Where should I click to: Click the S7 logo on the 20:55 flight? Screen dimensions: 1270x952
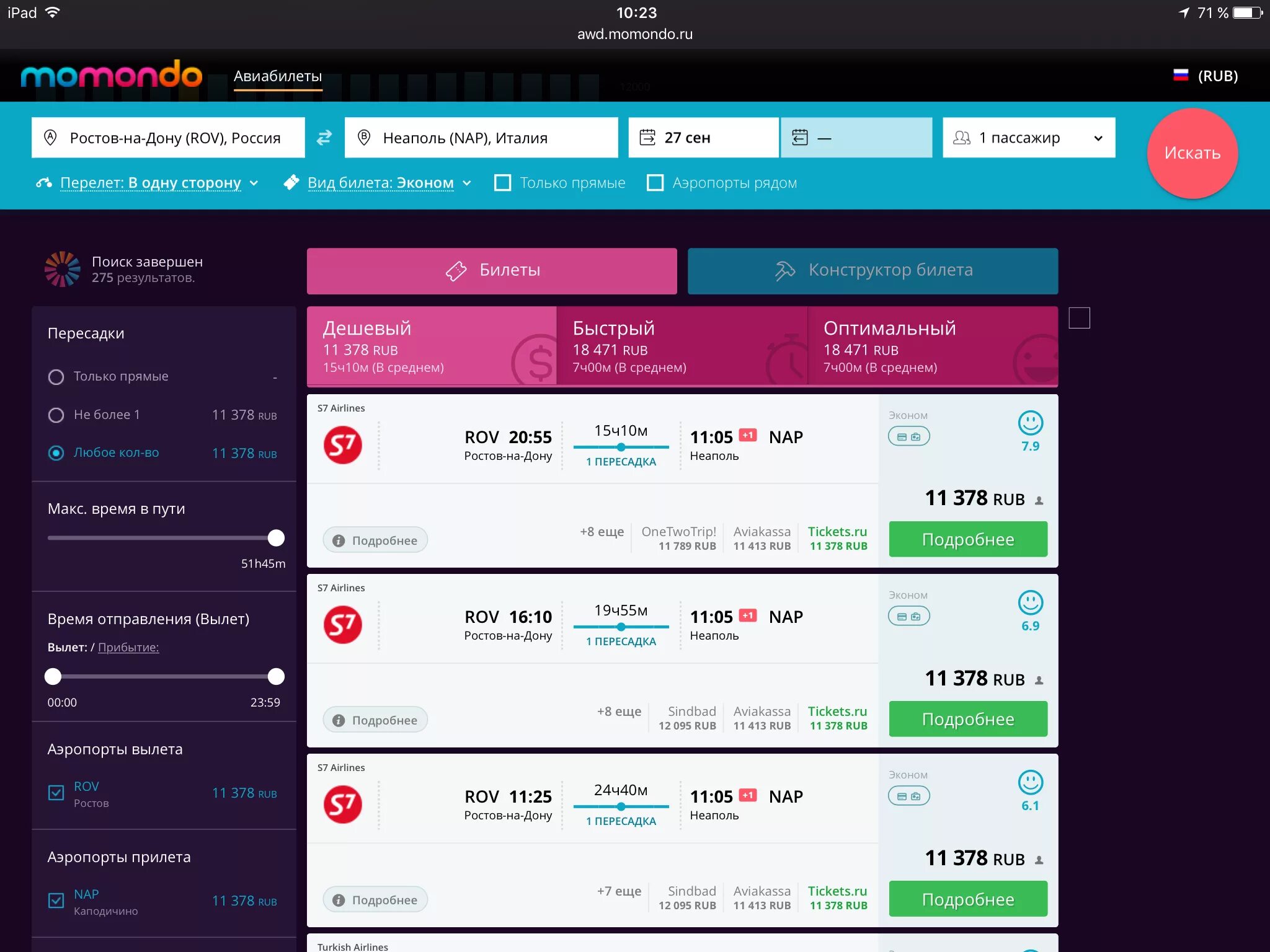pos(343,444)
